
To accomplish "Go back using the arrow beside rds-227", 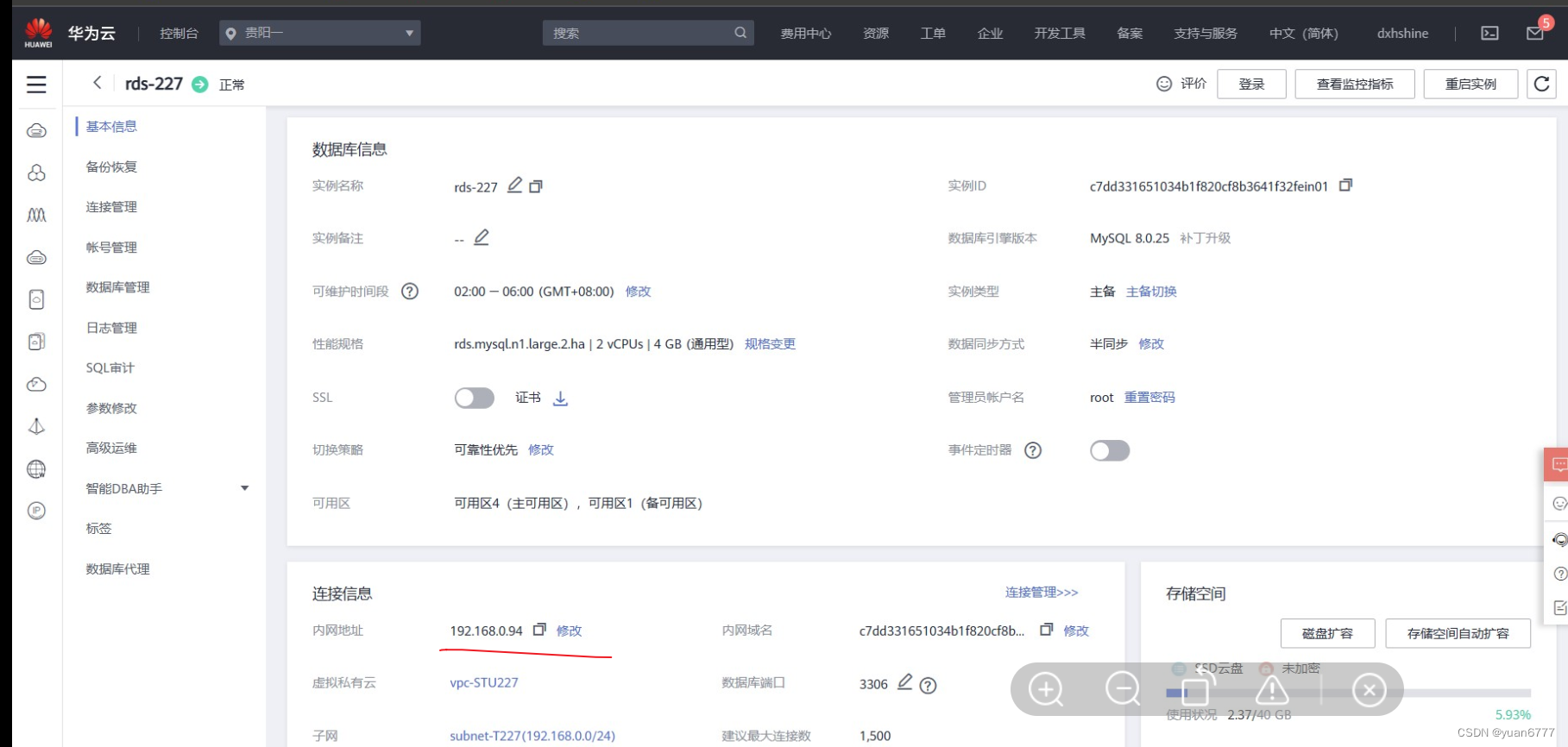I will 97,83.
